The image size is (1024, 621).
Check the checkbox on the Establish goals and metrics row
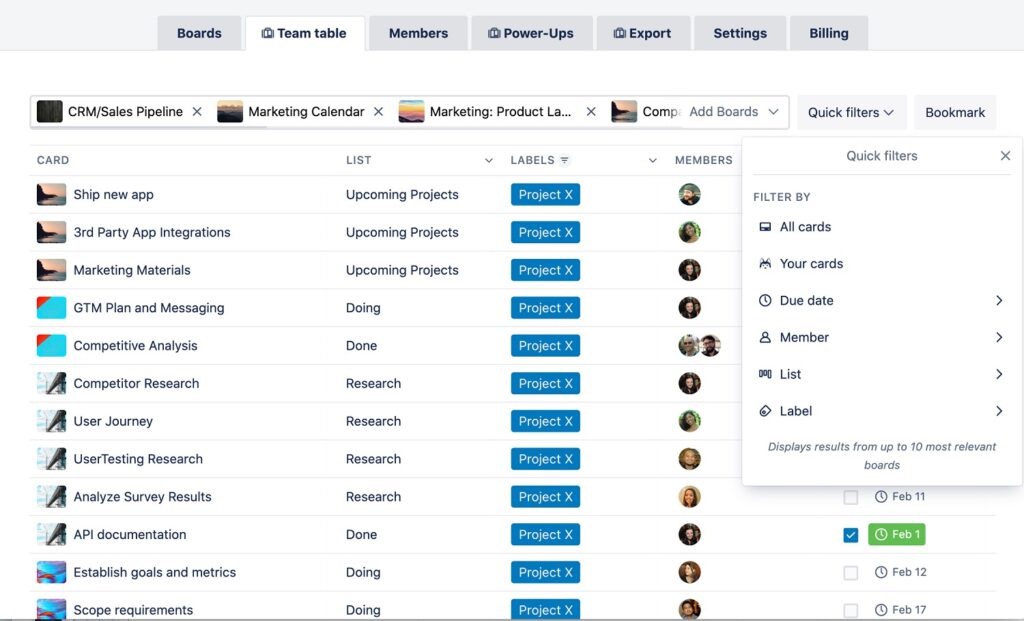[851, 572]
